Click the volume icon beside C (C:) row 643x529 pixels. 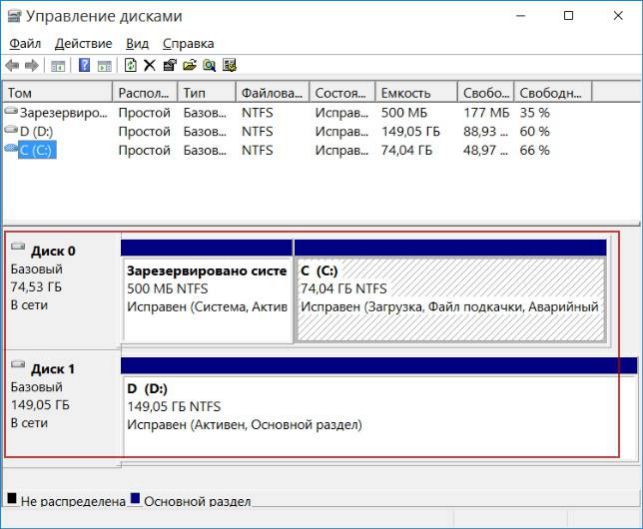[x=11, y=148]
